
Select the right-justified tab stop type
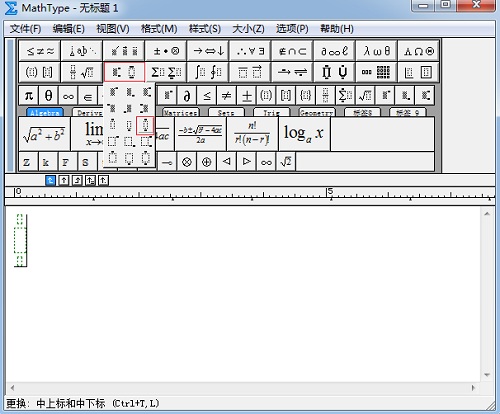point(77,181)
